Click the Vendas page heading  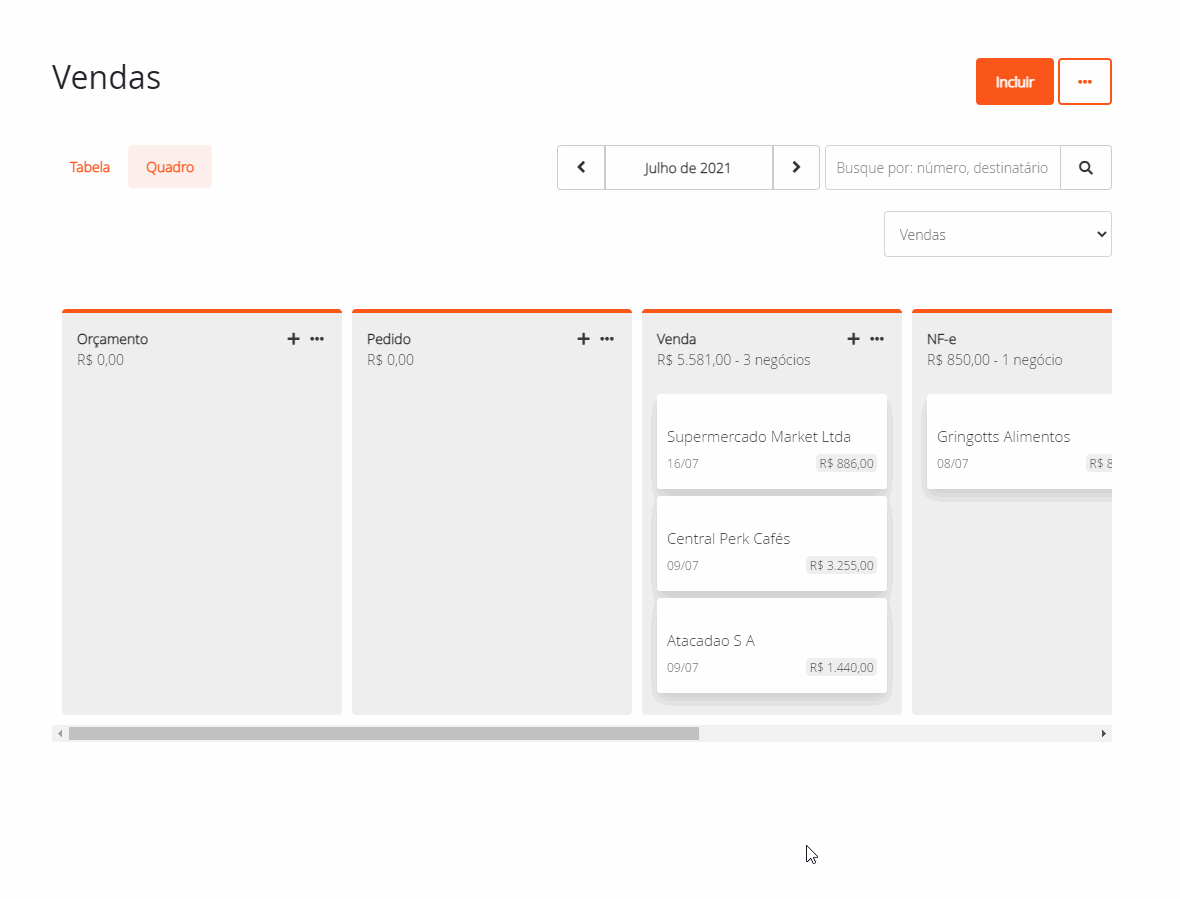[107, 77]
